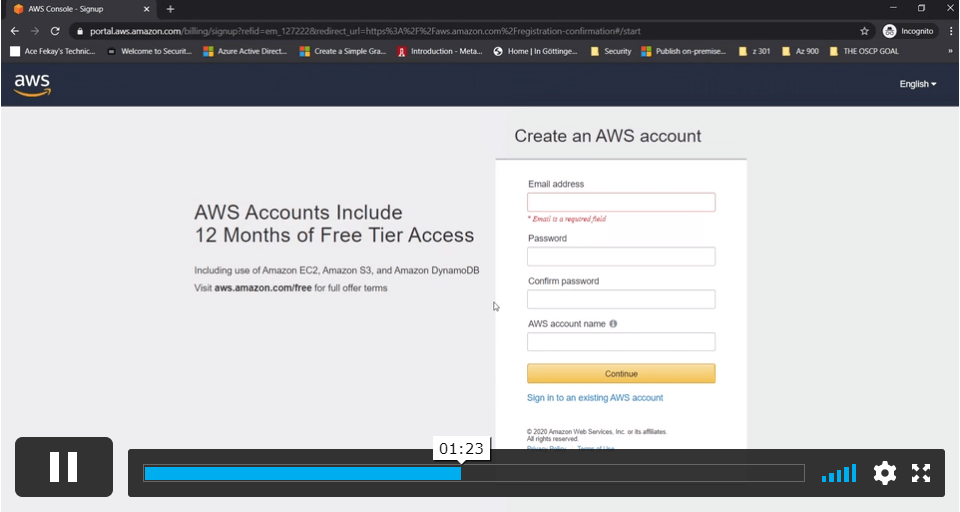960x512 pixels.
Task: Open video settings gear
Action: [x=885, y=473]
